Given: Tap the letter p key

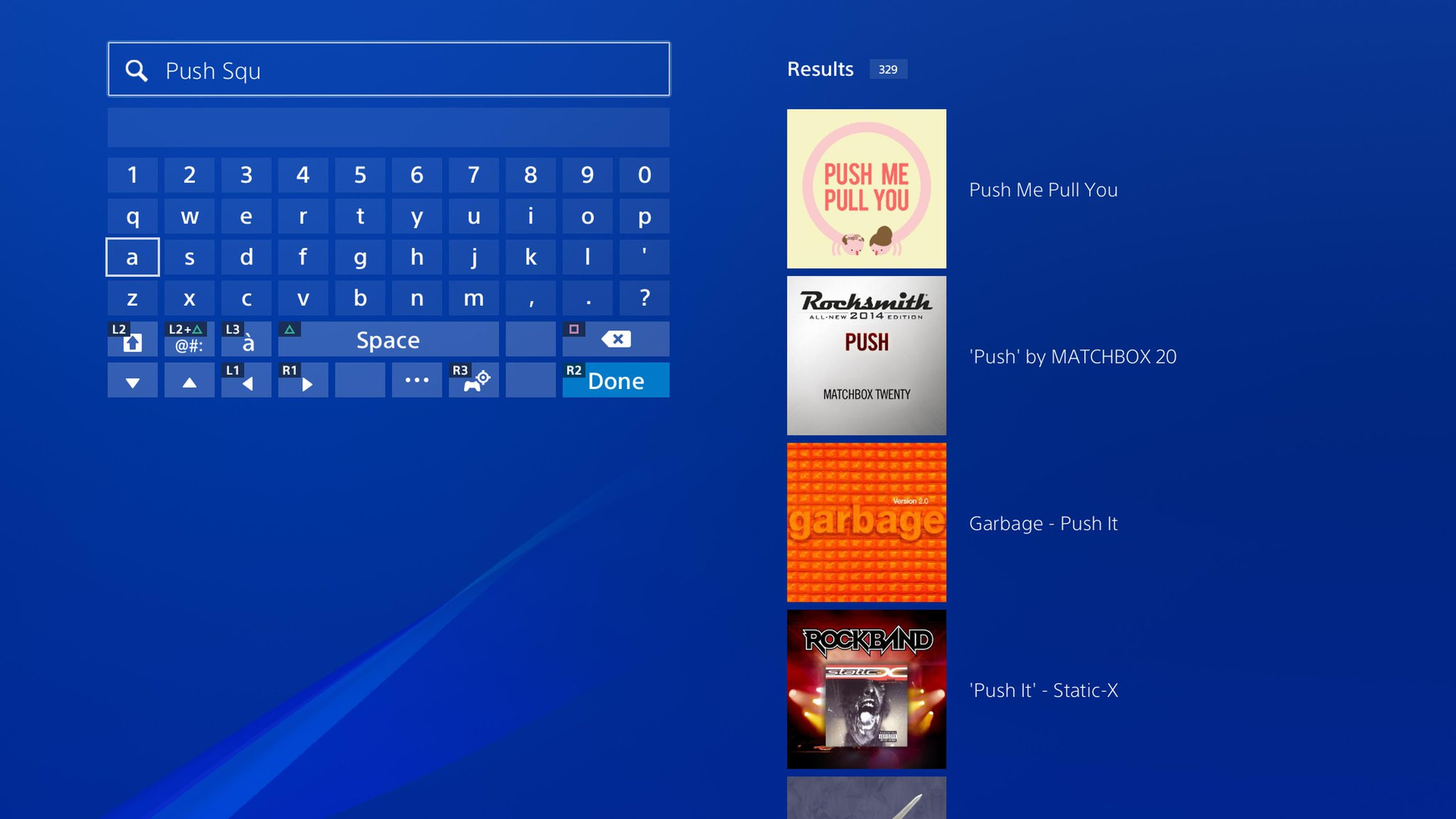Looking at the screenshot, I should (x=644, y=216).
